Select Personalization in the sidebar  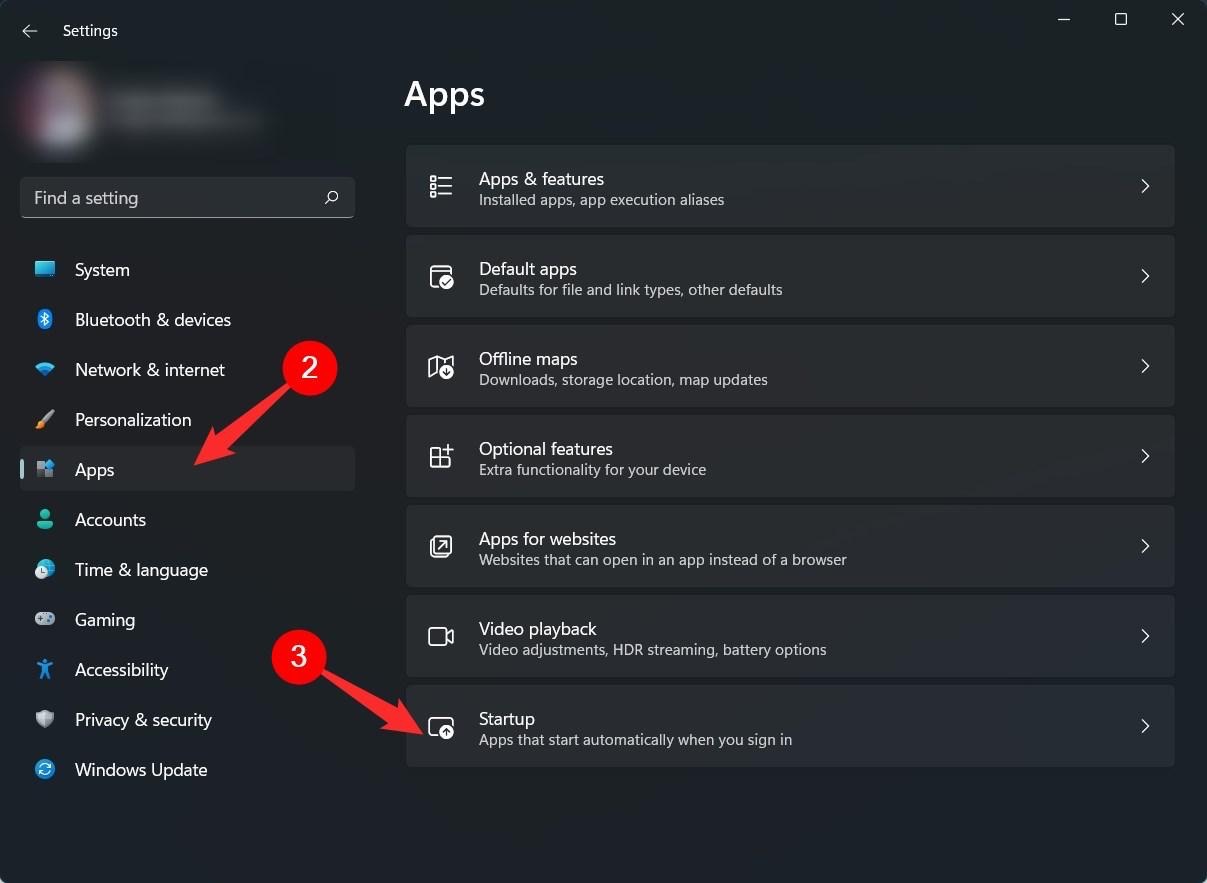pos(133,419)
